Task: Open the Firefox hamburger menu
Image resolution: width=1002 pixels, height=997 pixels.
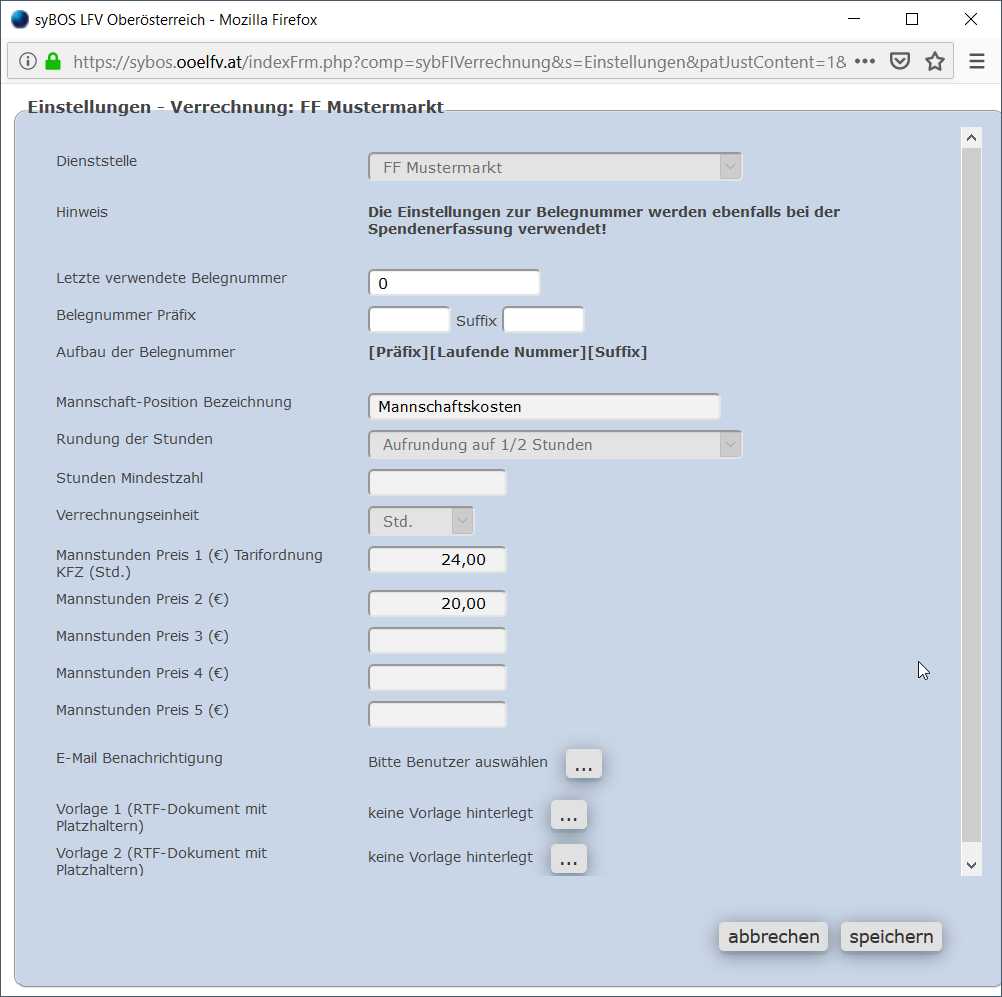Action: tap(977, 62)
